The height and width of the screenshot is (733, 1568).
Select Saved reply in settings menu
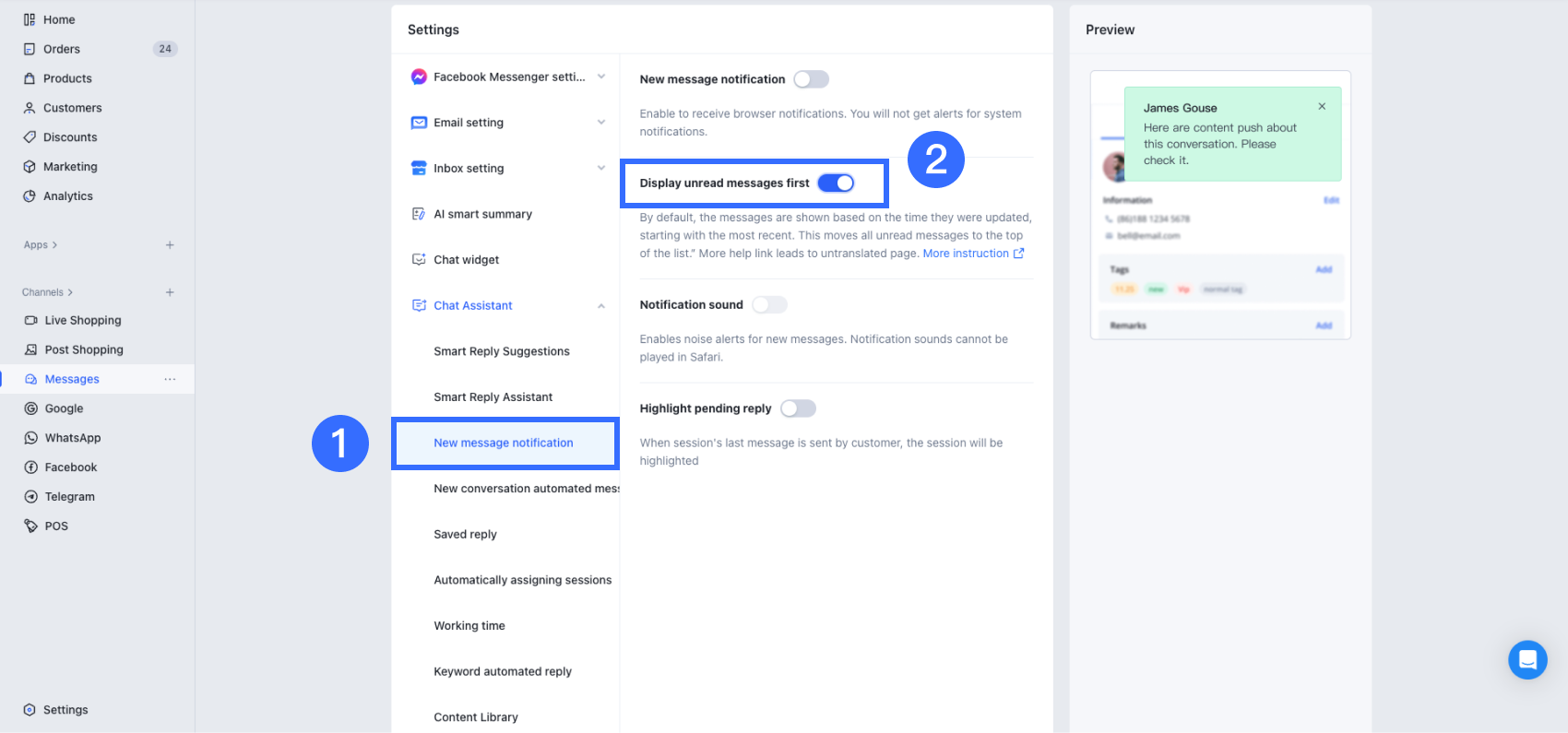tap(465, 535)
